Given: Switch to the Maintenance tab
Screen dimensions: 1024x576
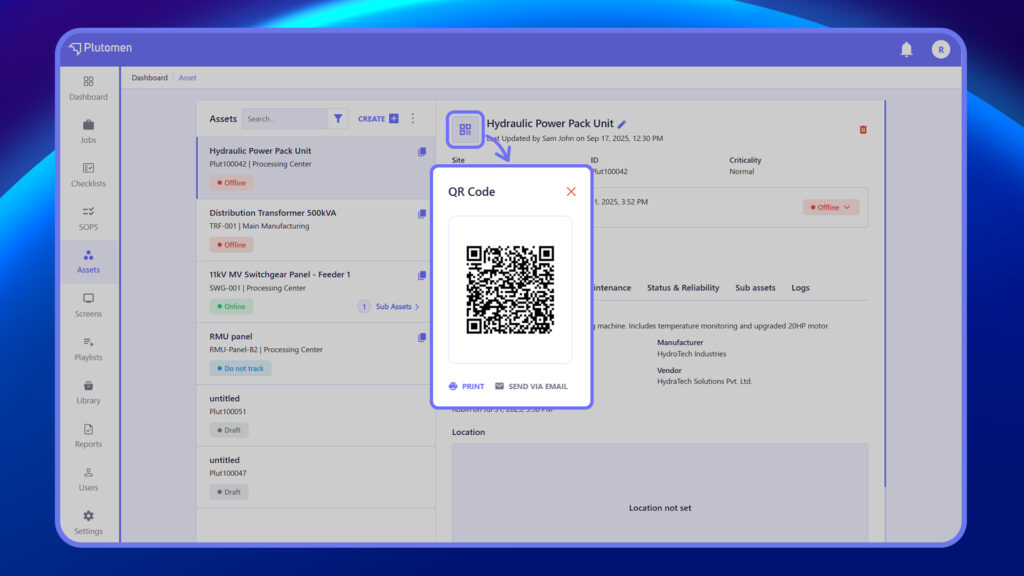Looking at the screenshot, I should (612, 287).
